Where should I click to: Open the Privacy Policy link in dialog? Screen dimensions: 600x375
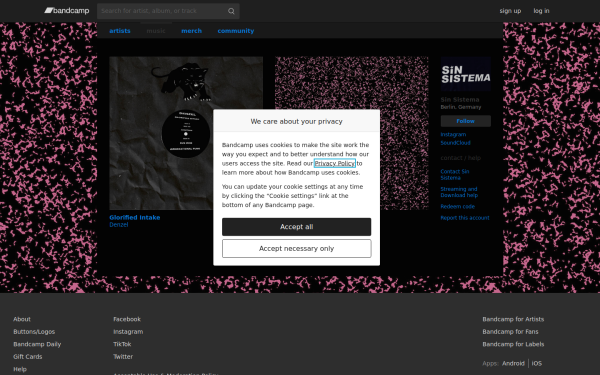tap(335, 163)
